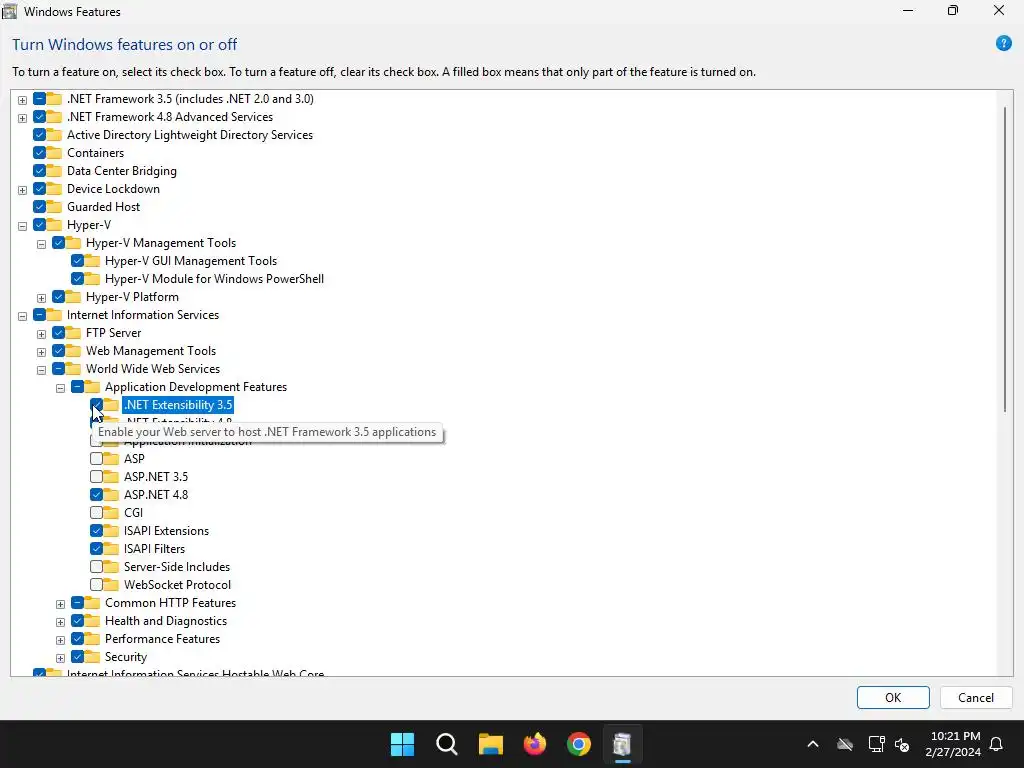This screenshot has width=1024, height=768.
Task: Click the network display icon in tray
Action: point(876,744)
